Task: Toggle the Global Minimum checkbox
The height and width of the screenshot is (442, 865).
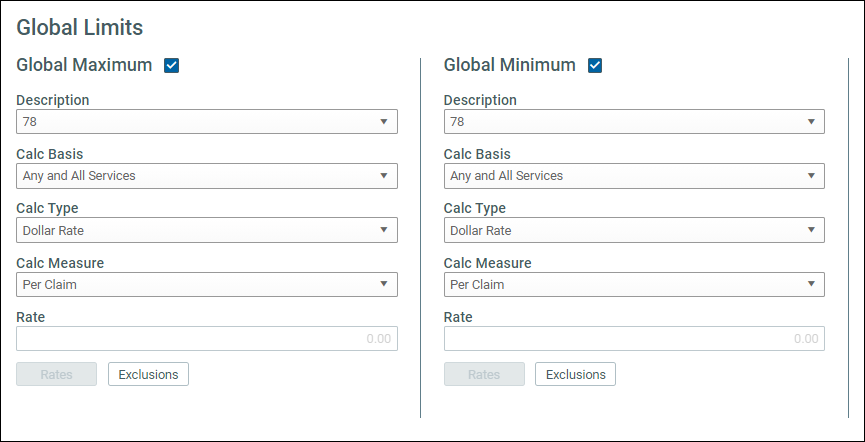Action: [595, 66]
